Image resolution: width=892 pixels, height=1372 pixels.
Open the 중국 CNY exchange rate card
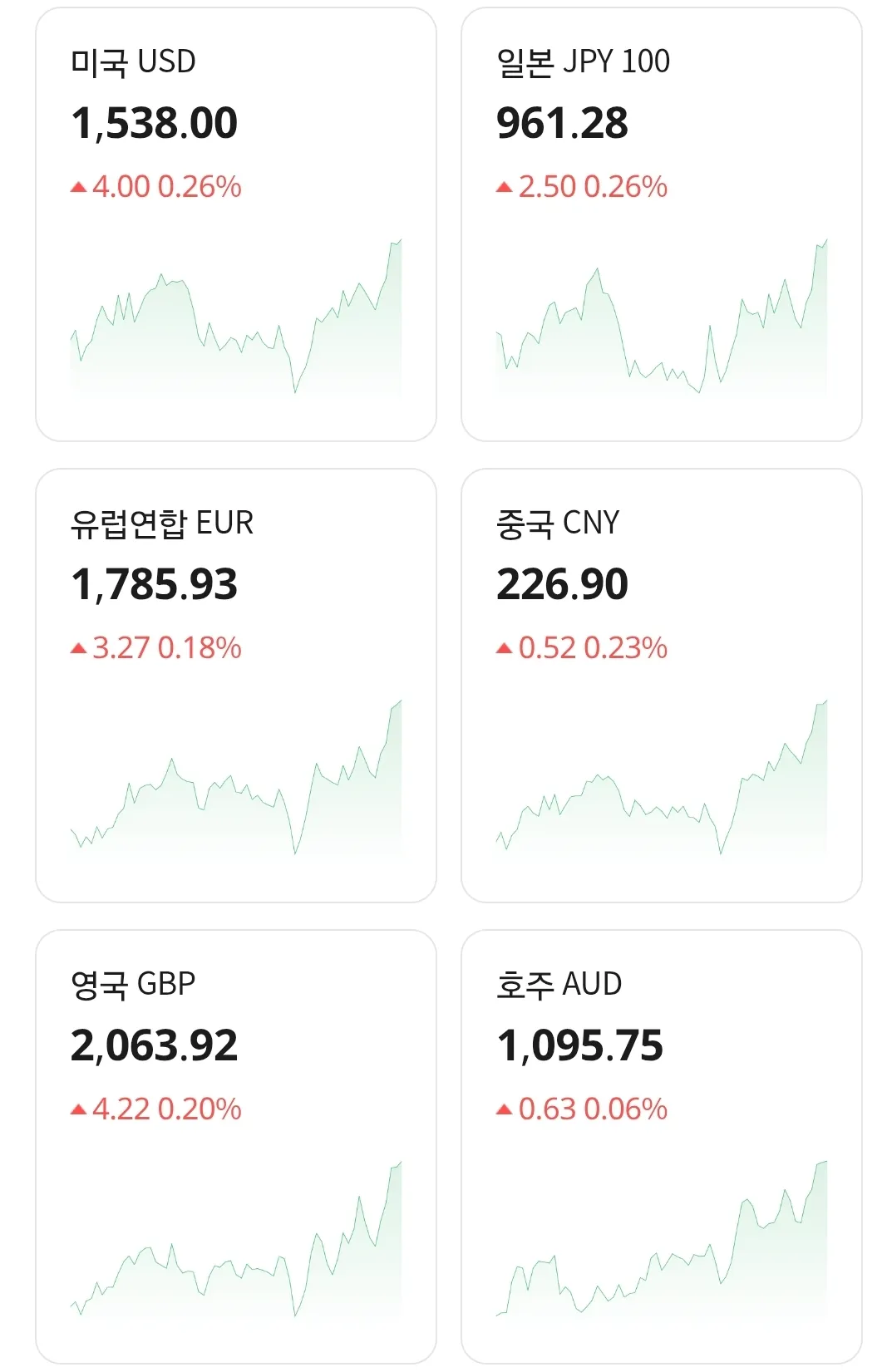coord(662,686)
